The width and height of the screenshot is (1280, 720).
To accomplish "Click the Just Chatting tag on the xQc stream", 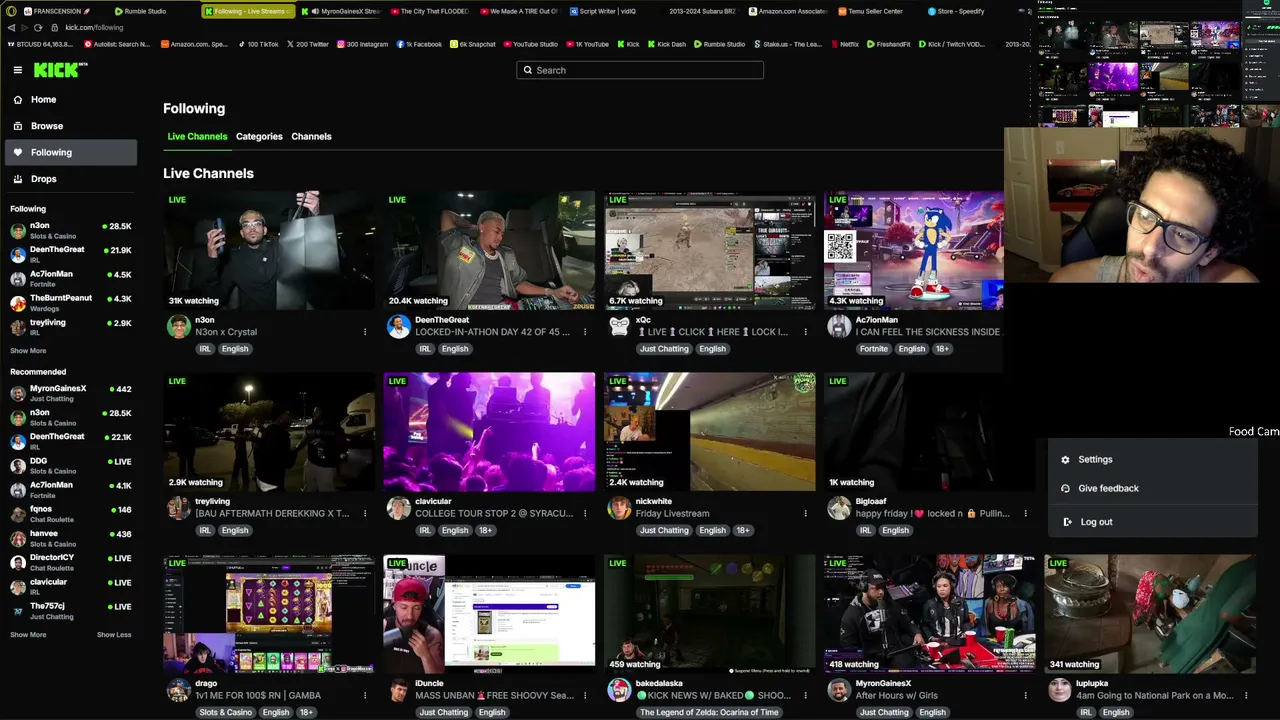I will coord(665,349).
